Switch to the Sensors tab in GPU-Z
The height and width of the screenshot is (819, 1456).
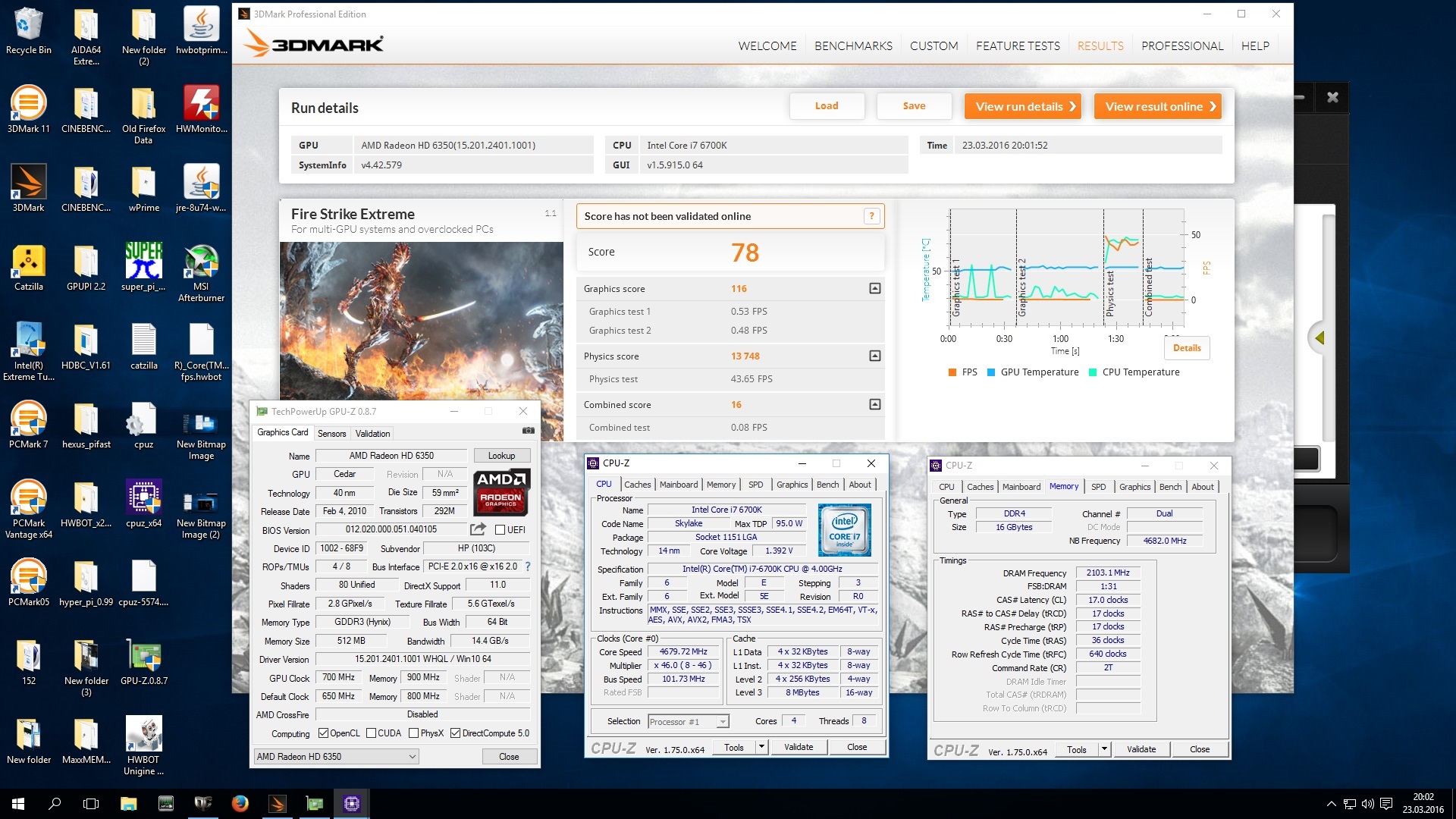point(331,434)
